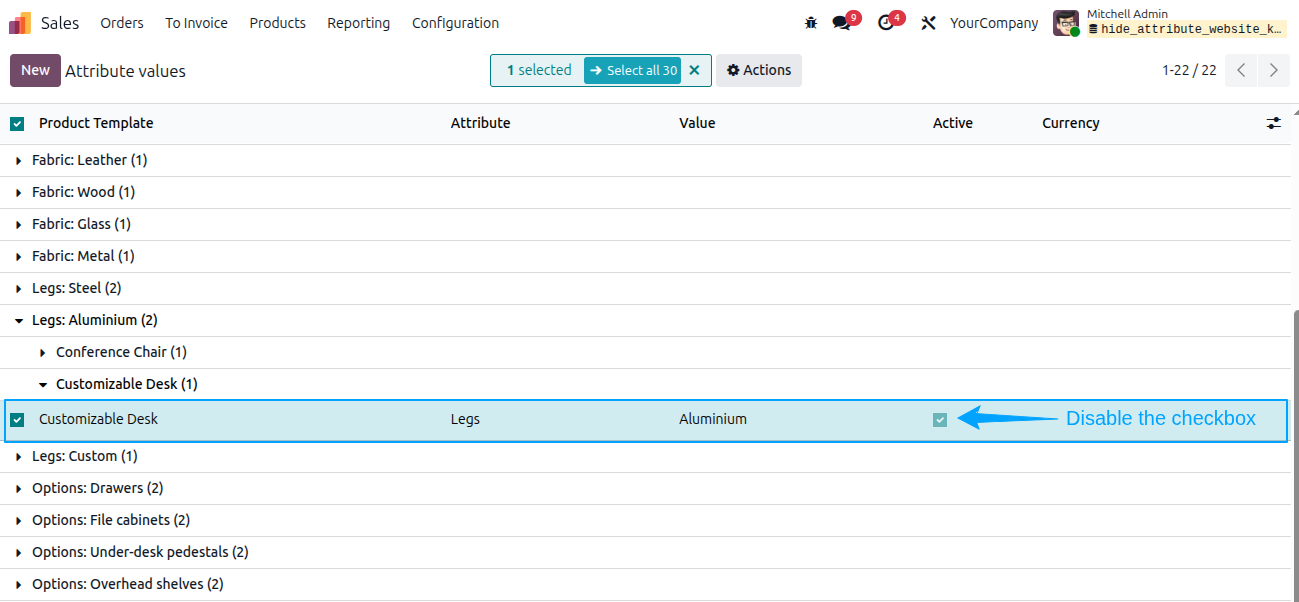Clear selection with the X icon
The width and height of the screenshot is (1299, 602).
click(x=695, y=70)
